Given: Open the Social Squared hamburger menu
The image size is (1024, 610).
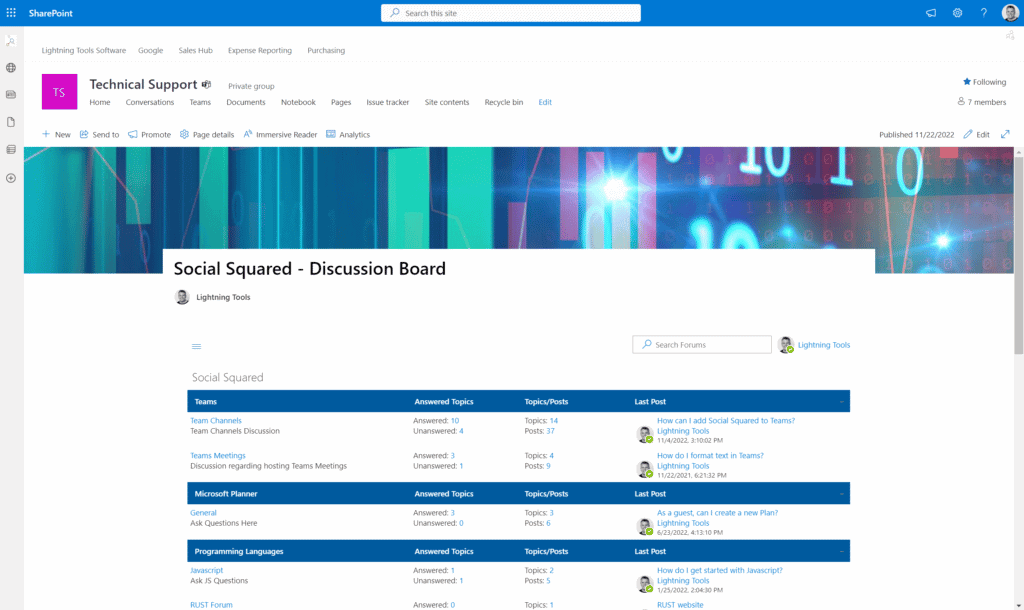Looking at the screenshot, I should tap(196, 345).
